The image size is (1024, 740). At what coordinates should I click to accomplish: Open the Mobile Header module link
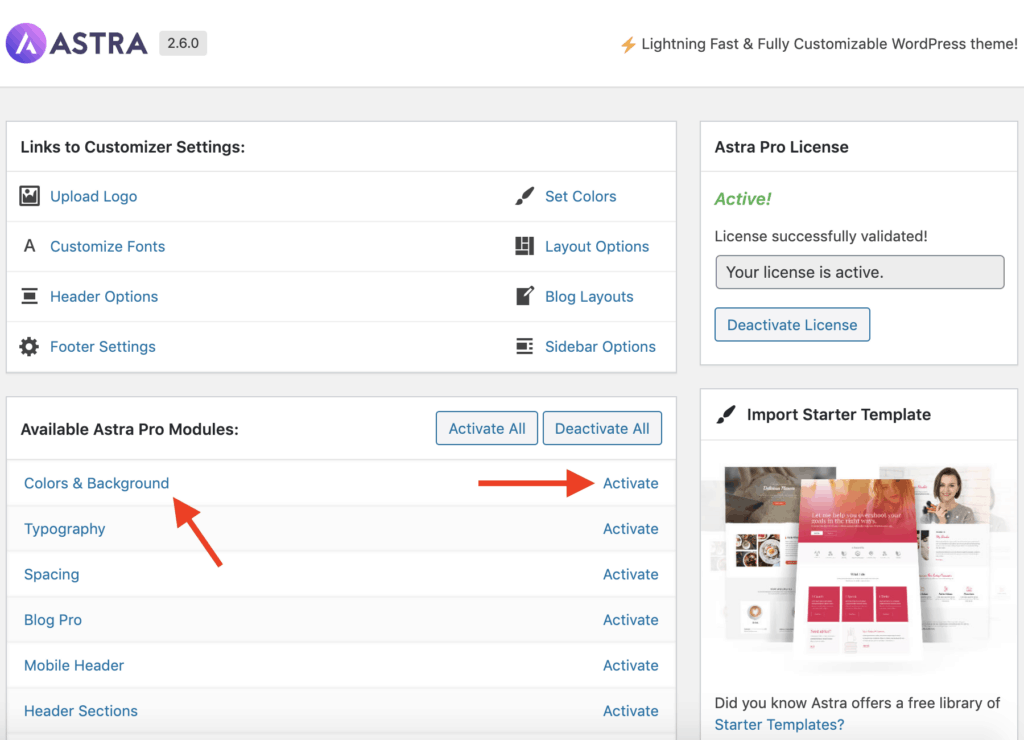point(74,666)
